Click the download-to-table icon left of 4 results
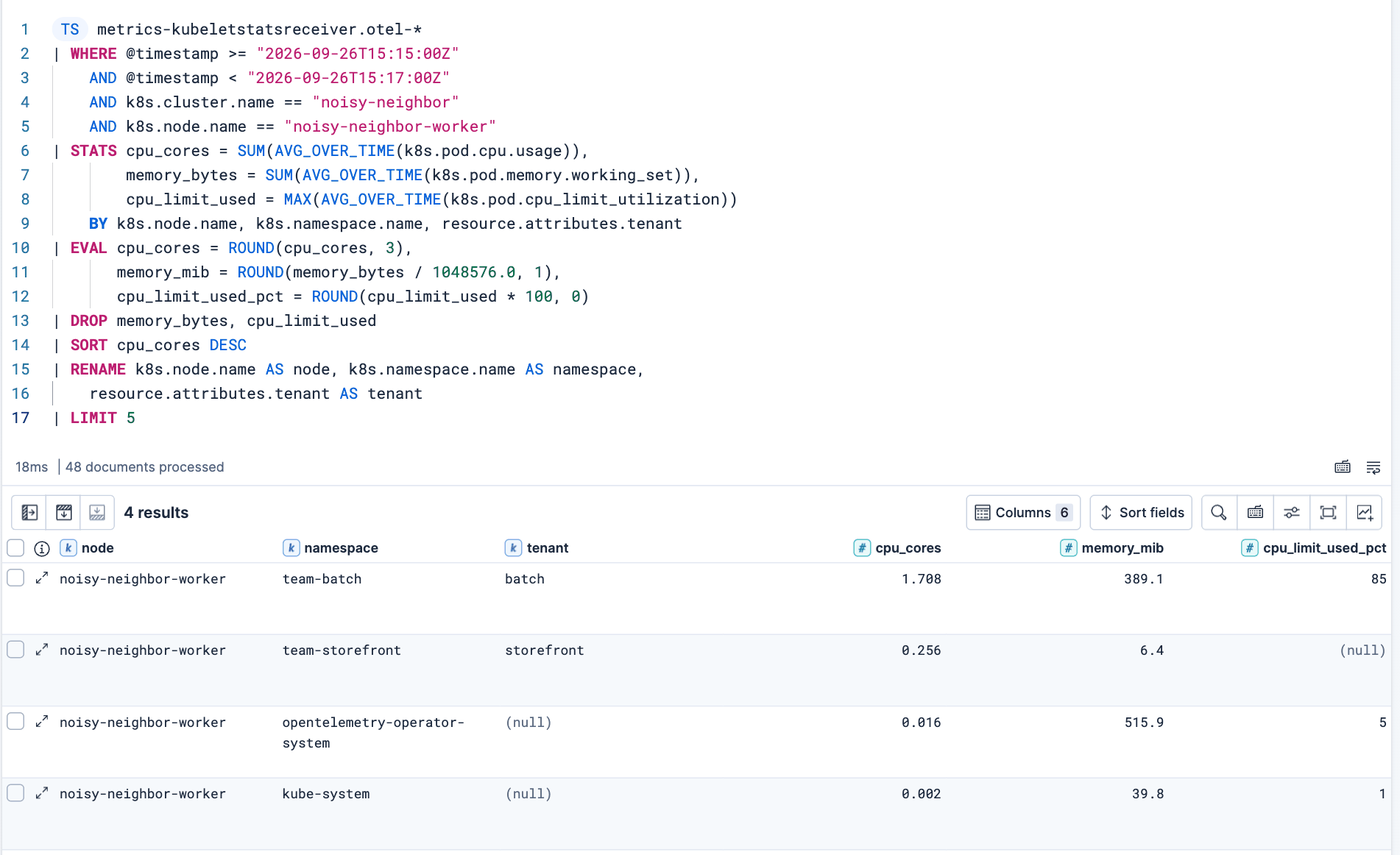This screenshot has height=855, width=1400. coord(64,513)
